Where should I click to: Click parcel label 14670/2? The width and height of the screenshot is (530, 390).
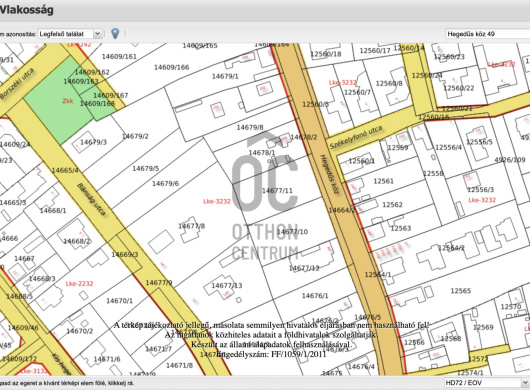click(80, 331)
